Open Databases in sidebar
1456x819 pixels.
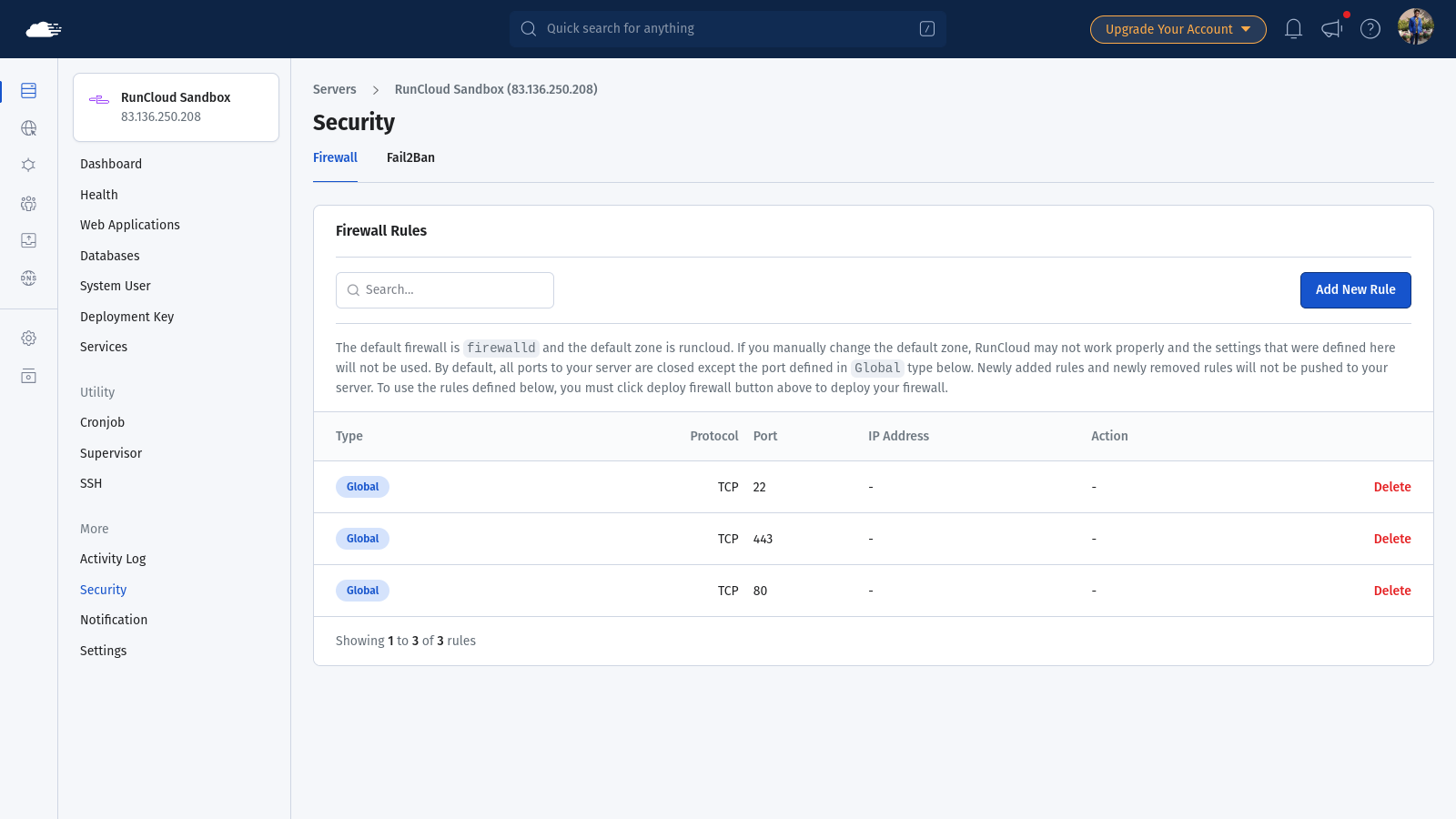click(110, 256)
